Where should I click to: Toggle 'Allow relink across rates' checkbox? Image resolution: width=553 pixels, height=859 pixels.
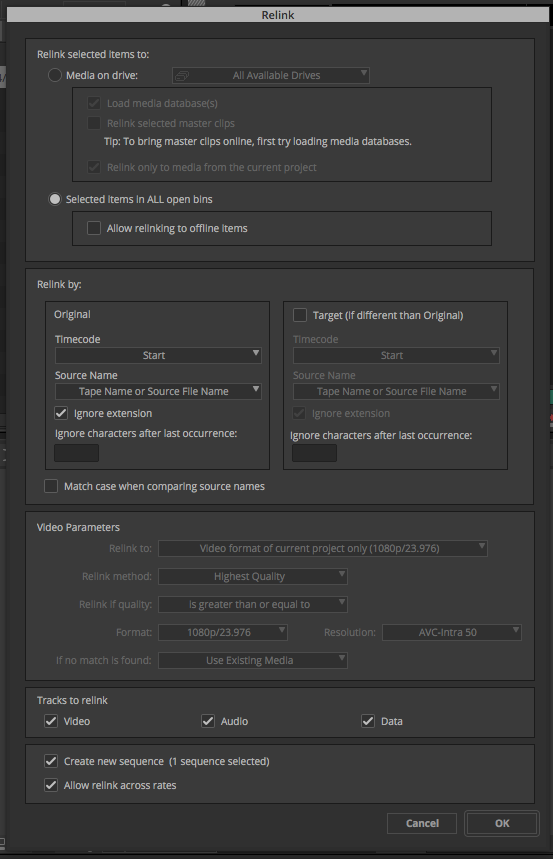pyautogui.click(x=51, y=785)
